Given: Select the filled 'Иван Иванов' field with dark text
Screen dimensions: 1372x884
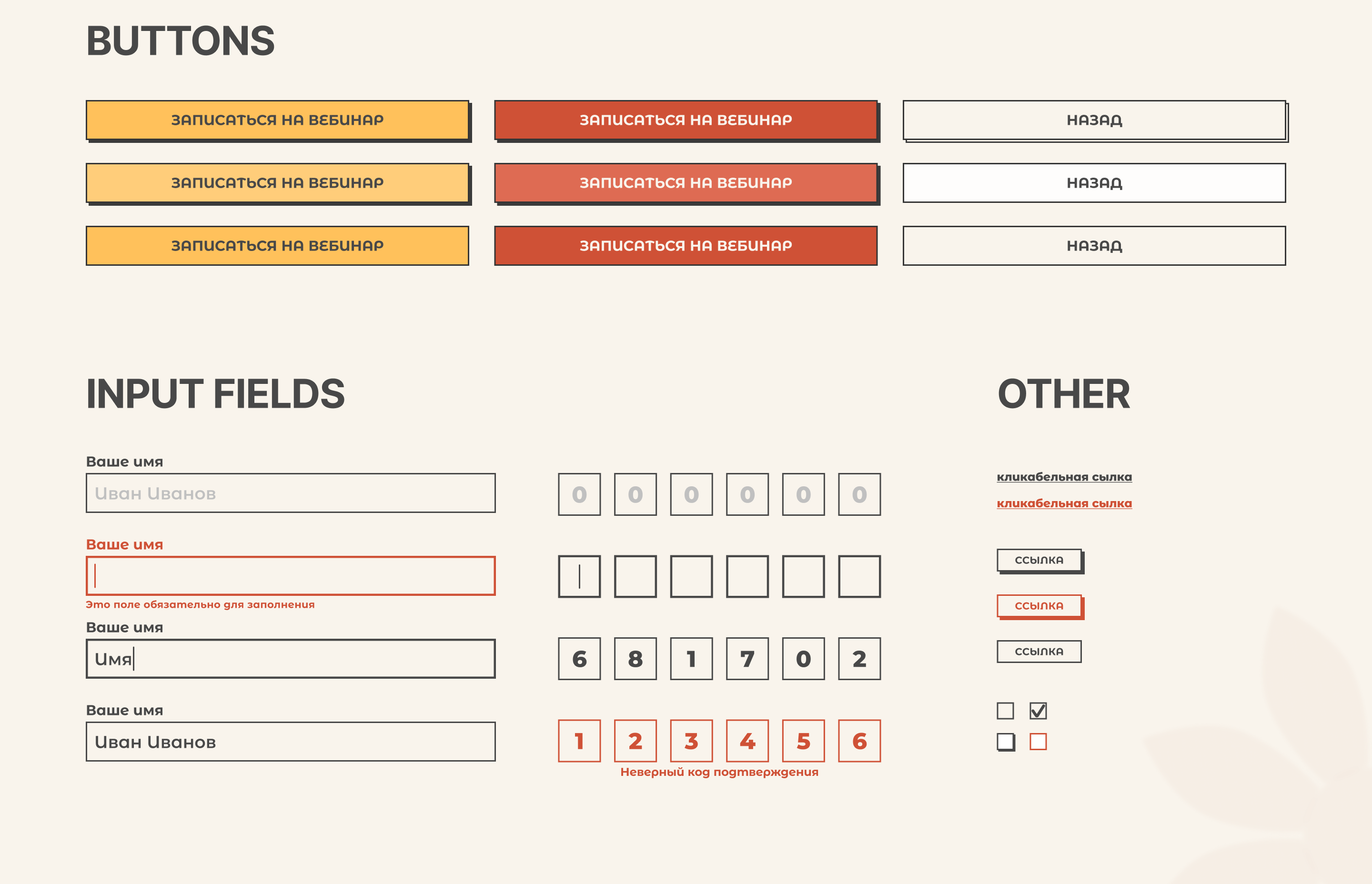Looking at the screenshot, I should coord(291,742).
